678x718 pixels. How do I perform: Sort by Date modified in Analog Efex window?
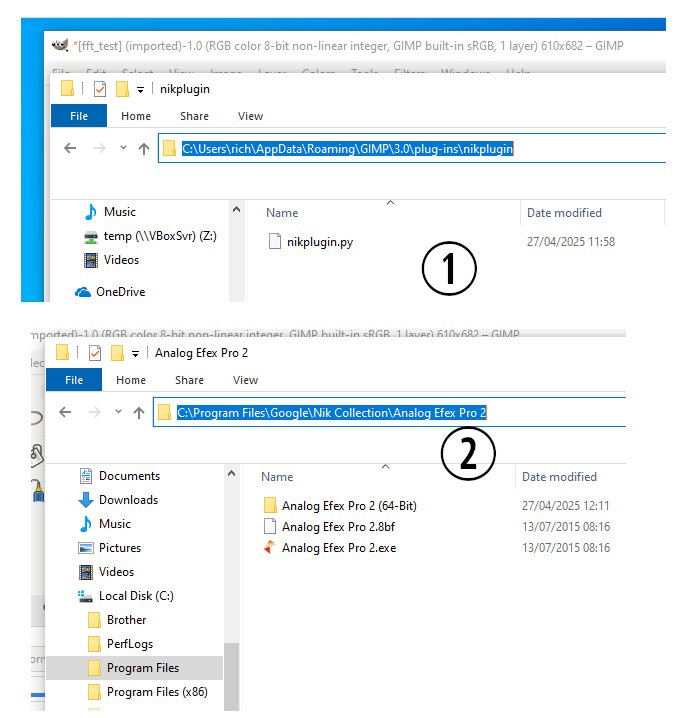click(559, 476)
